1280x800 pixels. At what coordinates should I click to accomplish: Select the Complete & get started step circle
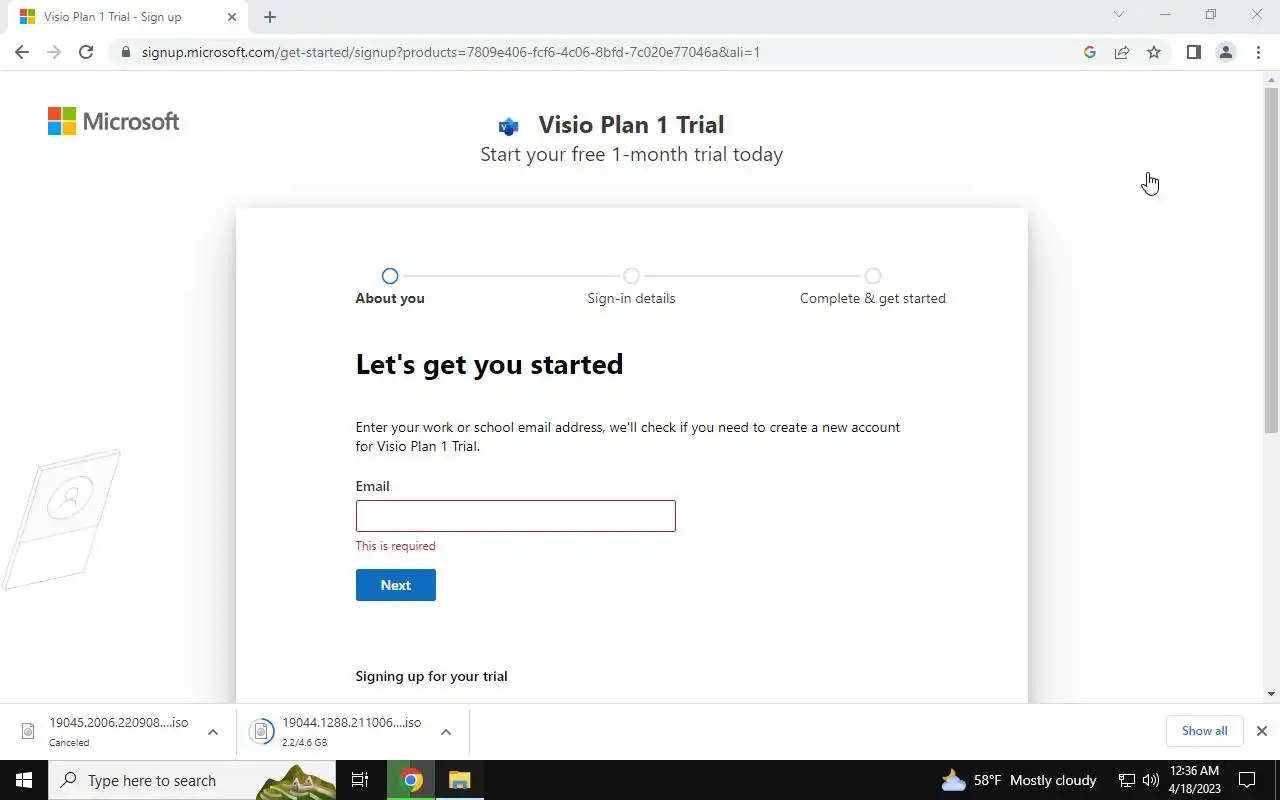873,276
